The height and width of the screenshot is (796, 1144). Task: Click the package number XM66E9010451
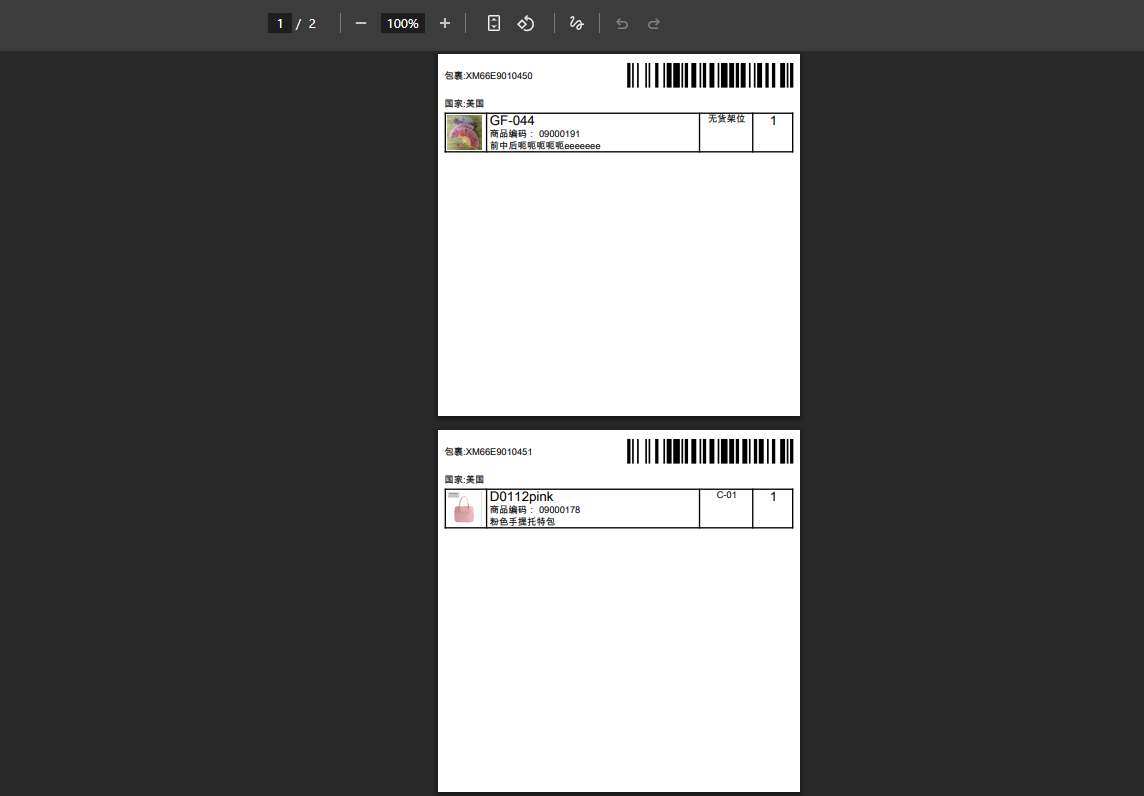click(x=499, y=452)
